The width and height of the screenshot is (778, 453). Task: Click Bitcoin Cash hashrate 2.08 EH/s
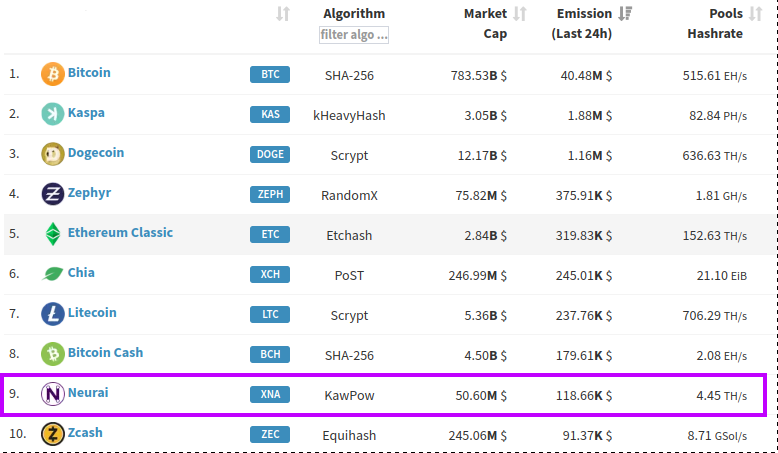[x=722, y=356]
